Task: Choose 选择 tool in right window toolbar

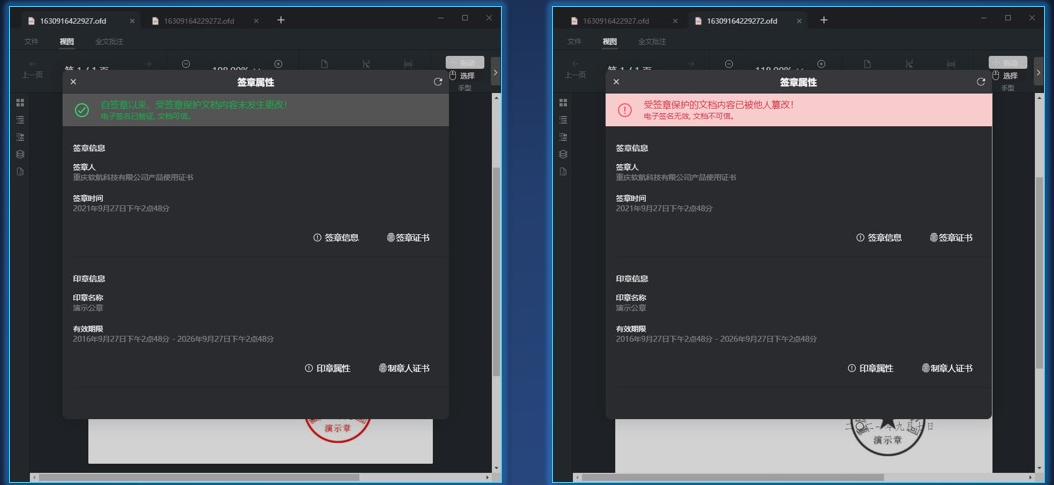Action: pos(1005,76)
